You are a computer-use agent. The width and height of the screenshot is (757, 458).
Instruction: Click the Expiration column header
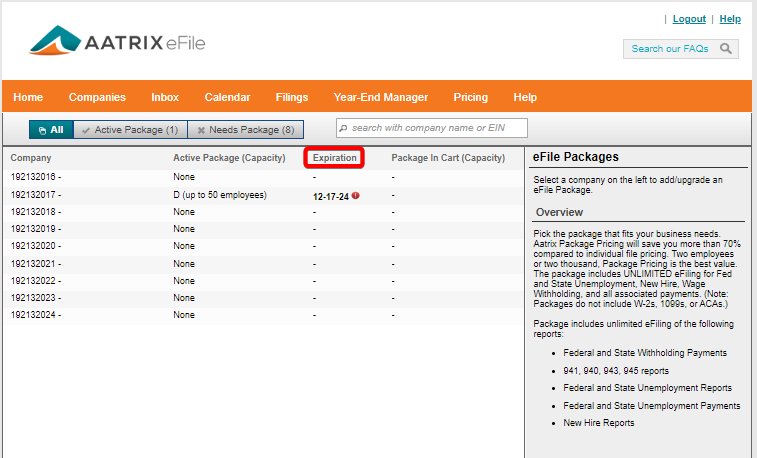[x=335, y=158]
